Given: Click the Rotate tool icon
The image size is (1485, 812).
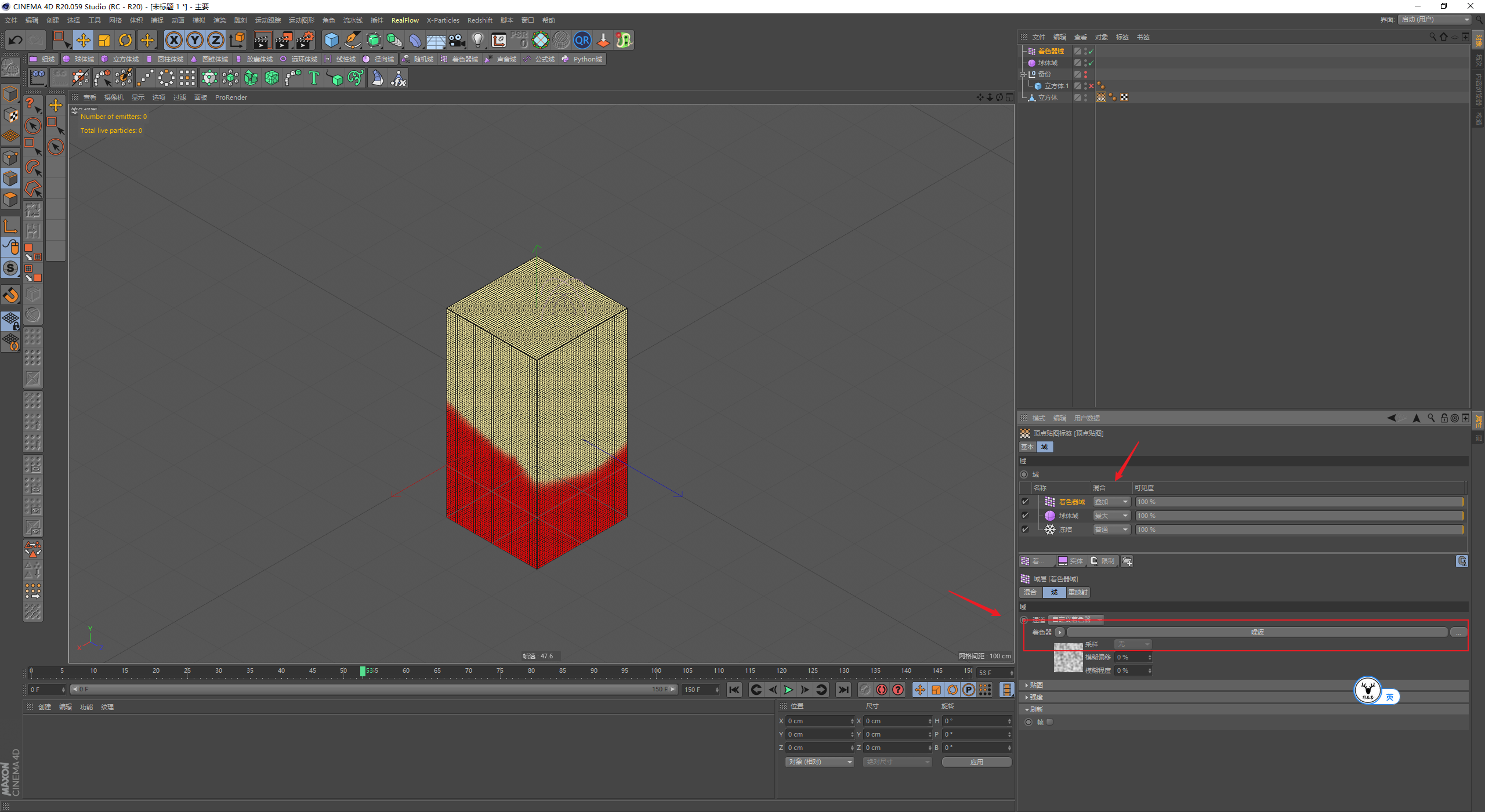Looking at the screenshot, I should pyautogui.click(x=125, y=40).
